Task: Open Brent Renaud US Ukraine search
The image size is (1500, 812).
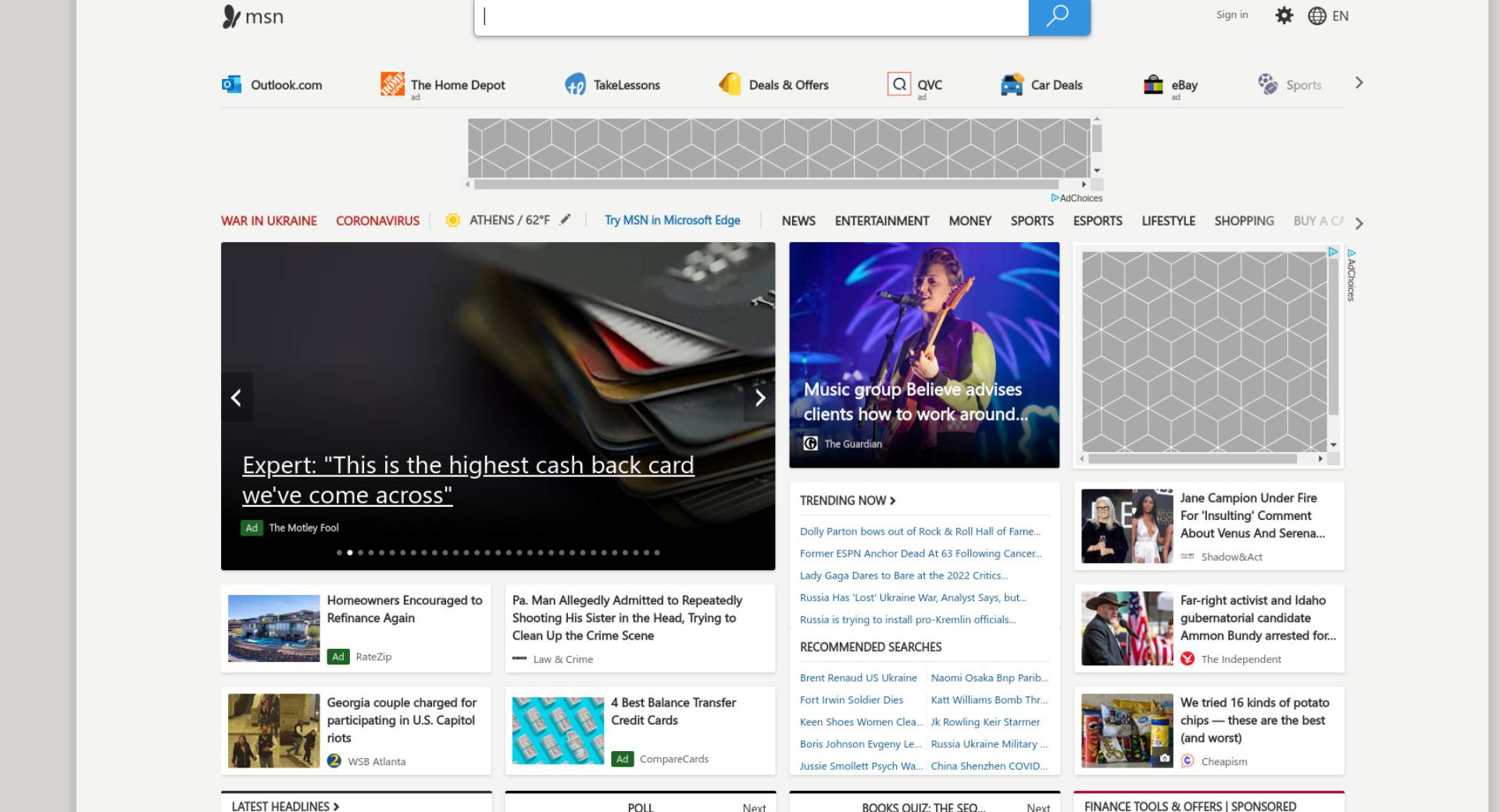Action: 859,678
